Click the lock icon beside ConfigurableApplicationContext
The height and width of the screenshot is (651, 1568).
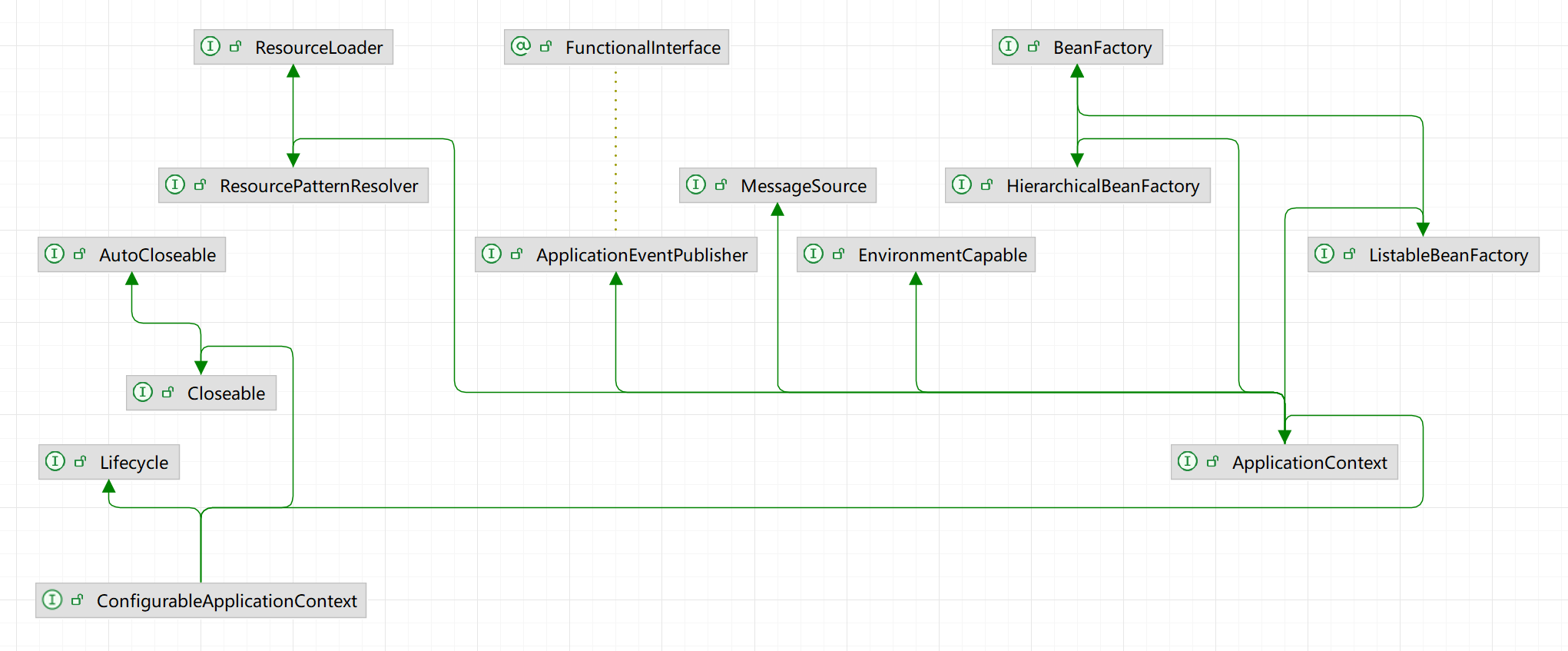pos(78,600)
